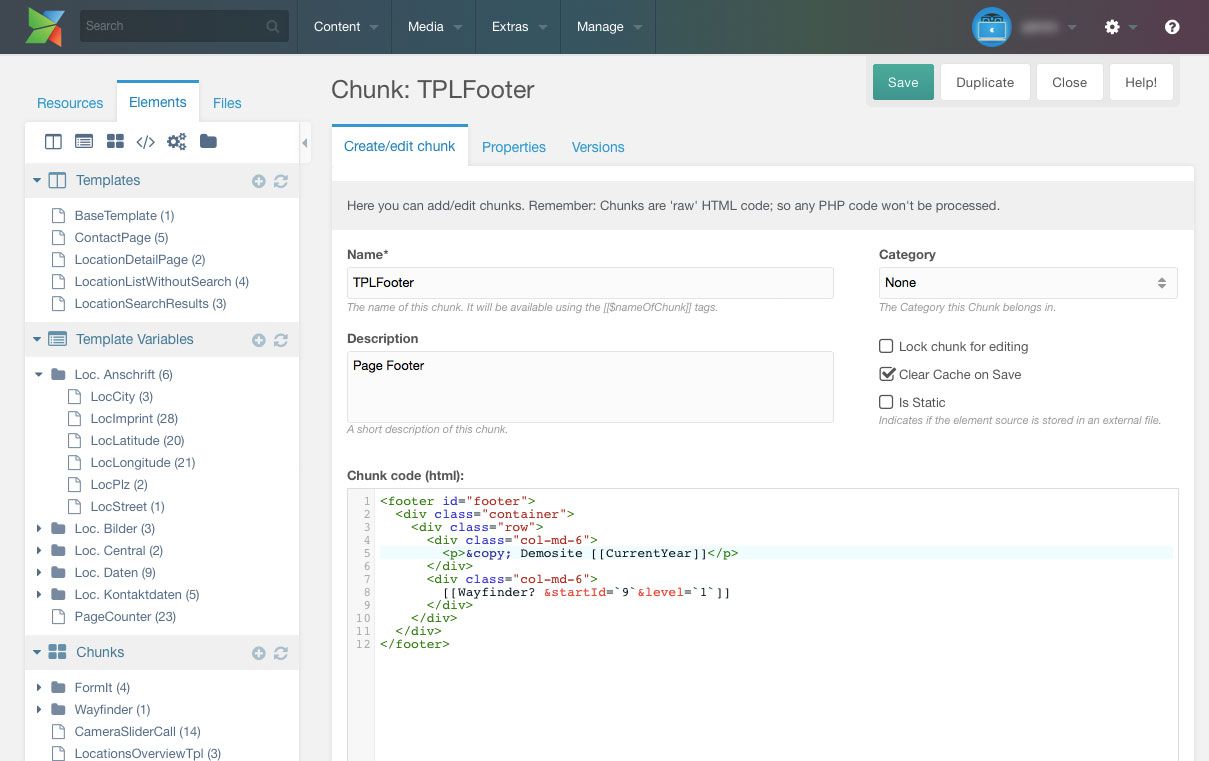Click the new plugin gears icon
The width and height of the screenshot is (1209, 761).
pyautogui.click(x=177, y=142)
